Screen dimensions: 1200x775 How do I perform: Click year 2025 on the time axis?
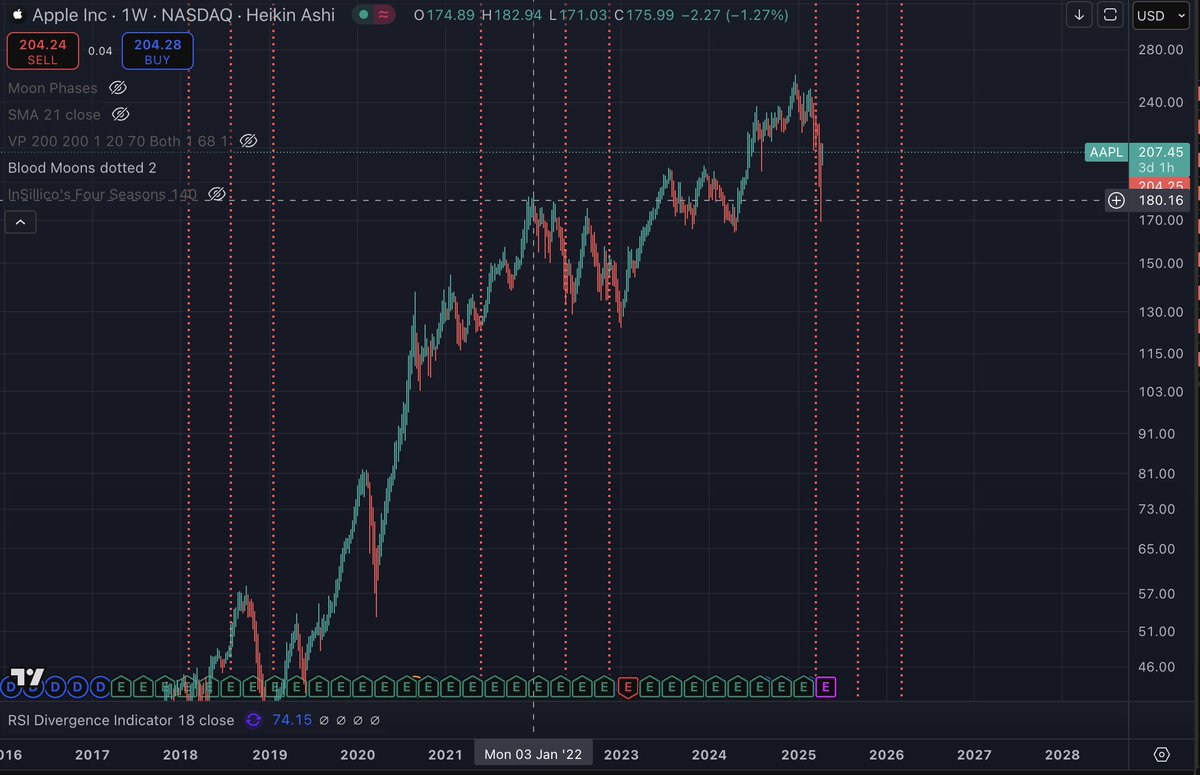[798, 755]
